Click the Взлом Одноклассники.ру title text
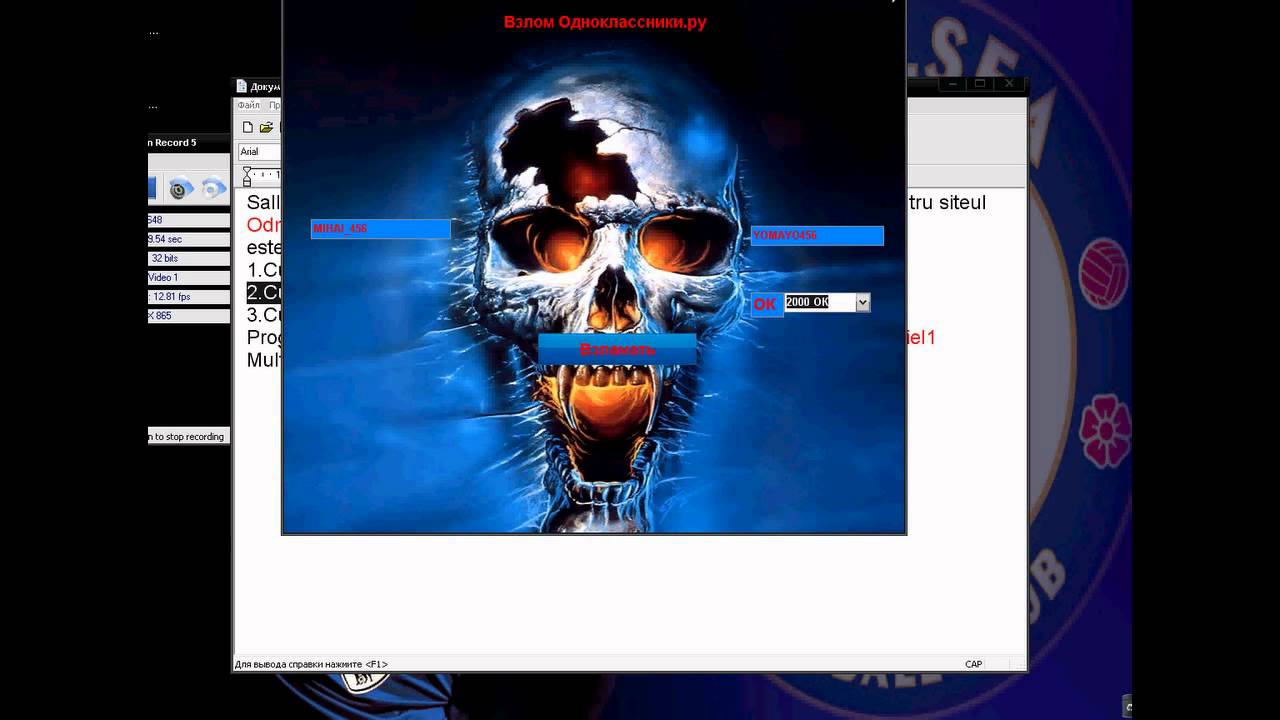 pos(605,21)
